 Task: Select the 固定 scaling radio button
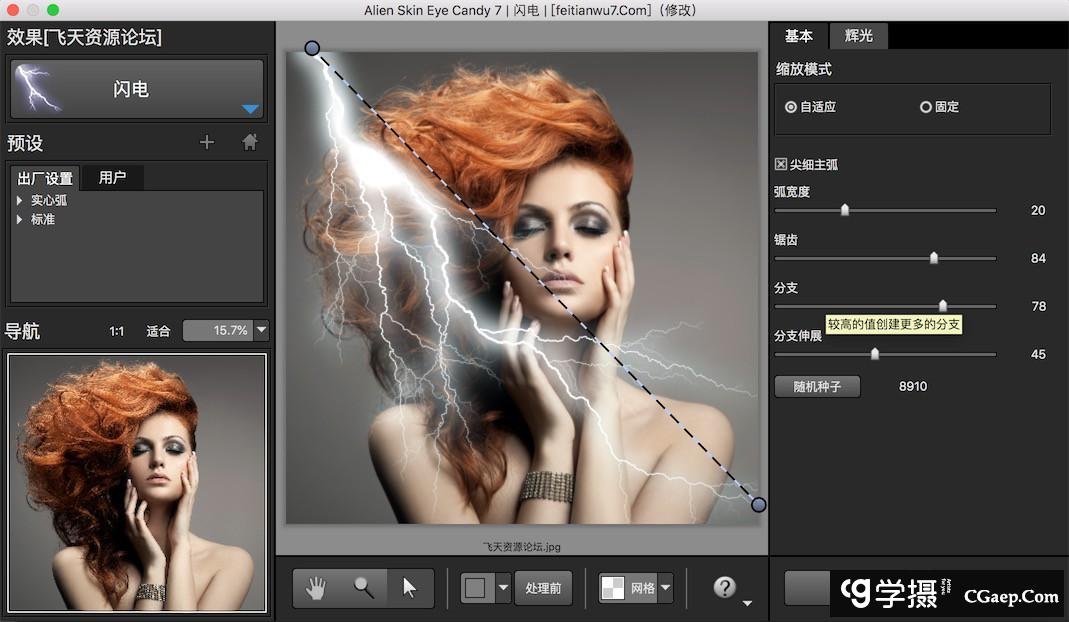click(x=925, y=107)
